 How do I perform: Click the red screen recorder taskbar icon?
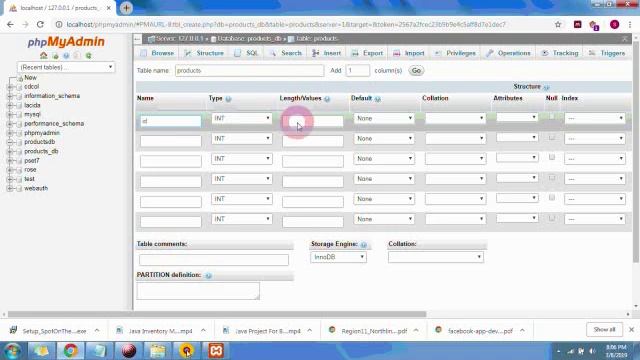tap(129, 351)
